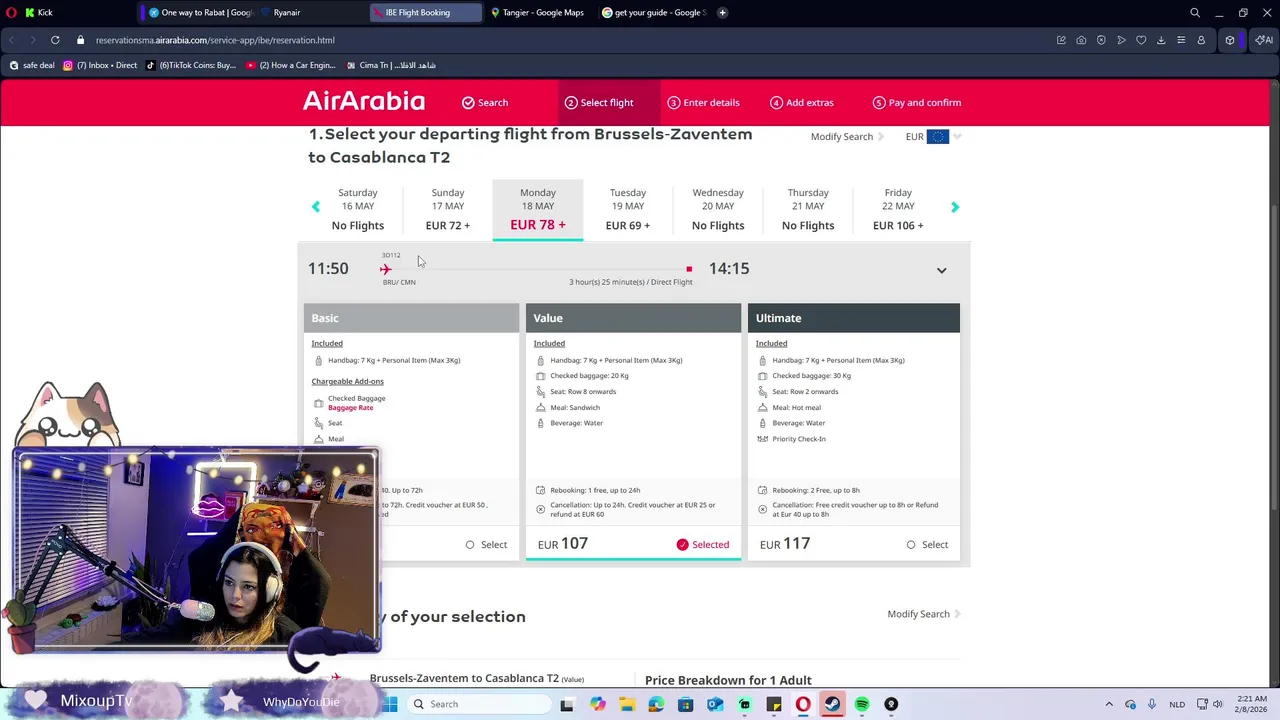
Task: Open Microsoft Store from the taskbar
Action: coord(685,704)
